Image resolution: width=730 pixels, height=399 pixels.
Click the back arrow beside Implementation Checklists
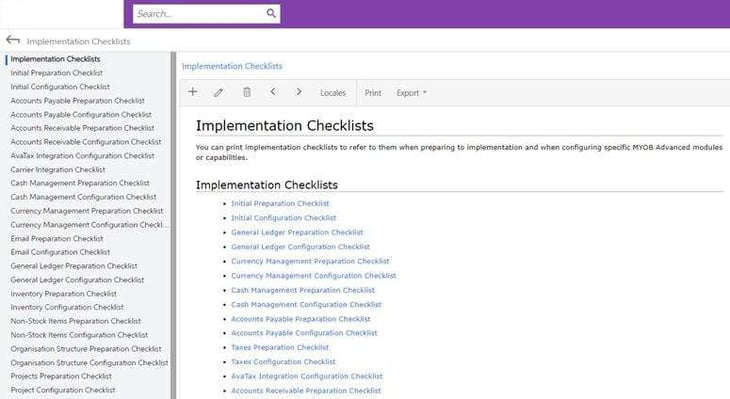point(13,41)
